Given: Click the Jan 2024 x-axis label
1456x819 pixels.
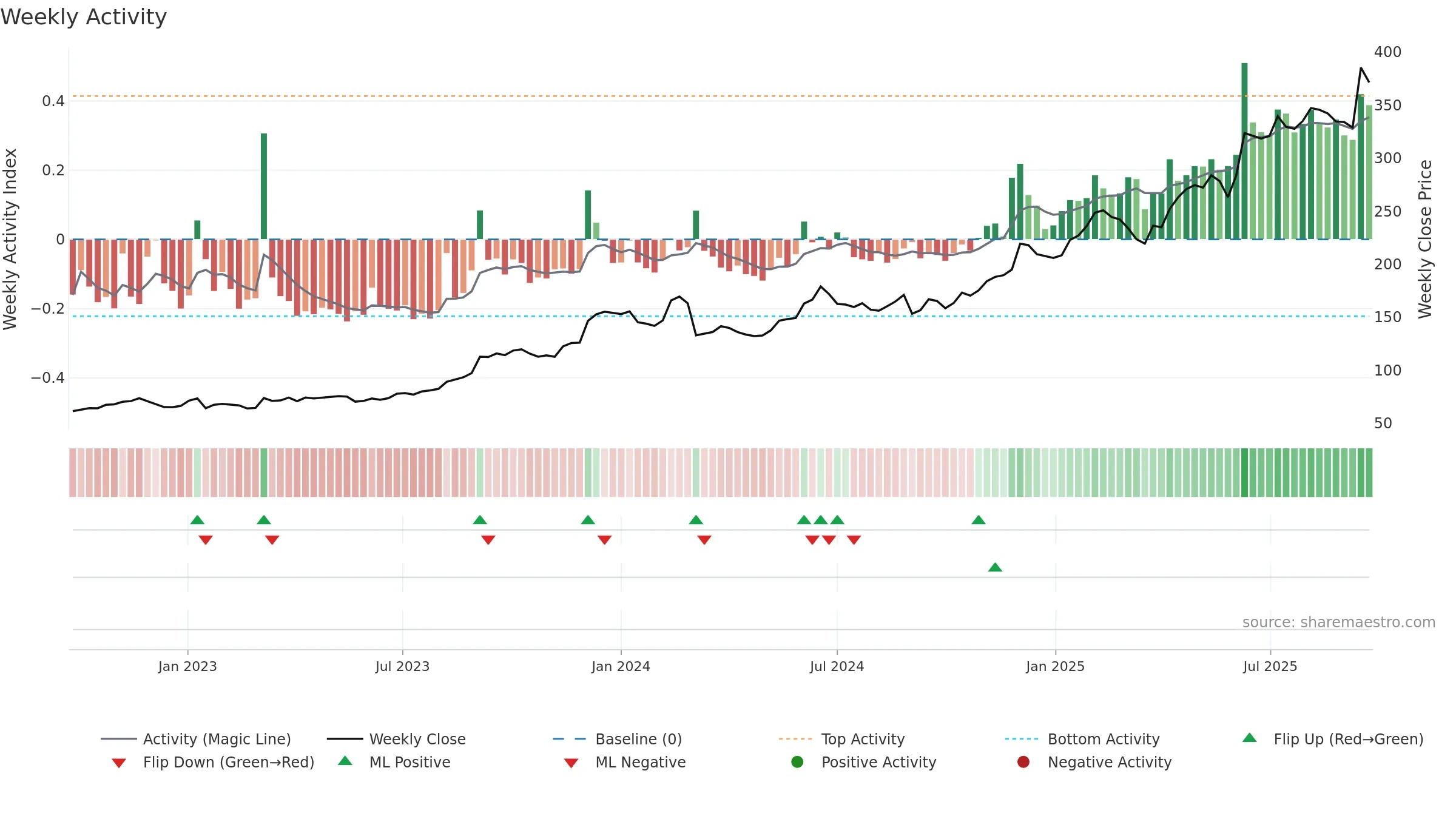Looking at the screenshot, I should (621, 666).
